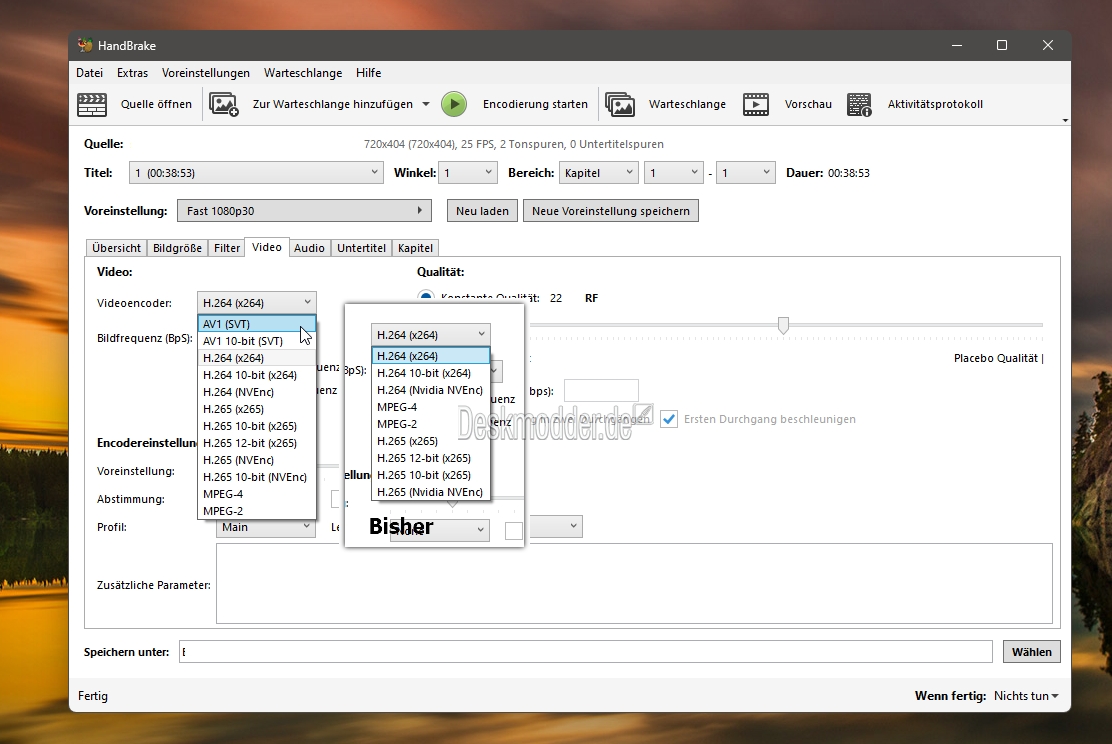Select the Konstante Qualität radio button

click(x=426, y=297)
